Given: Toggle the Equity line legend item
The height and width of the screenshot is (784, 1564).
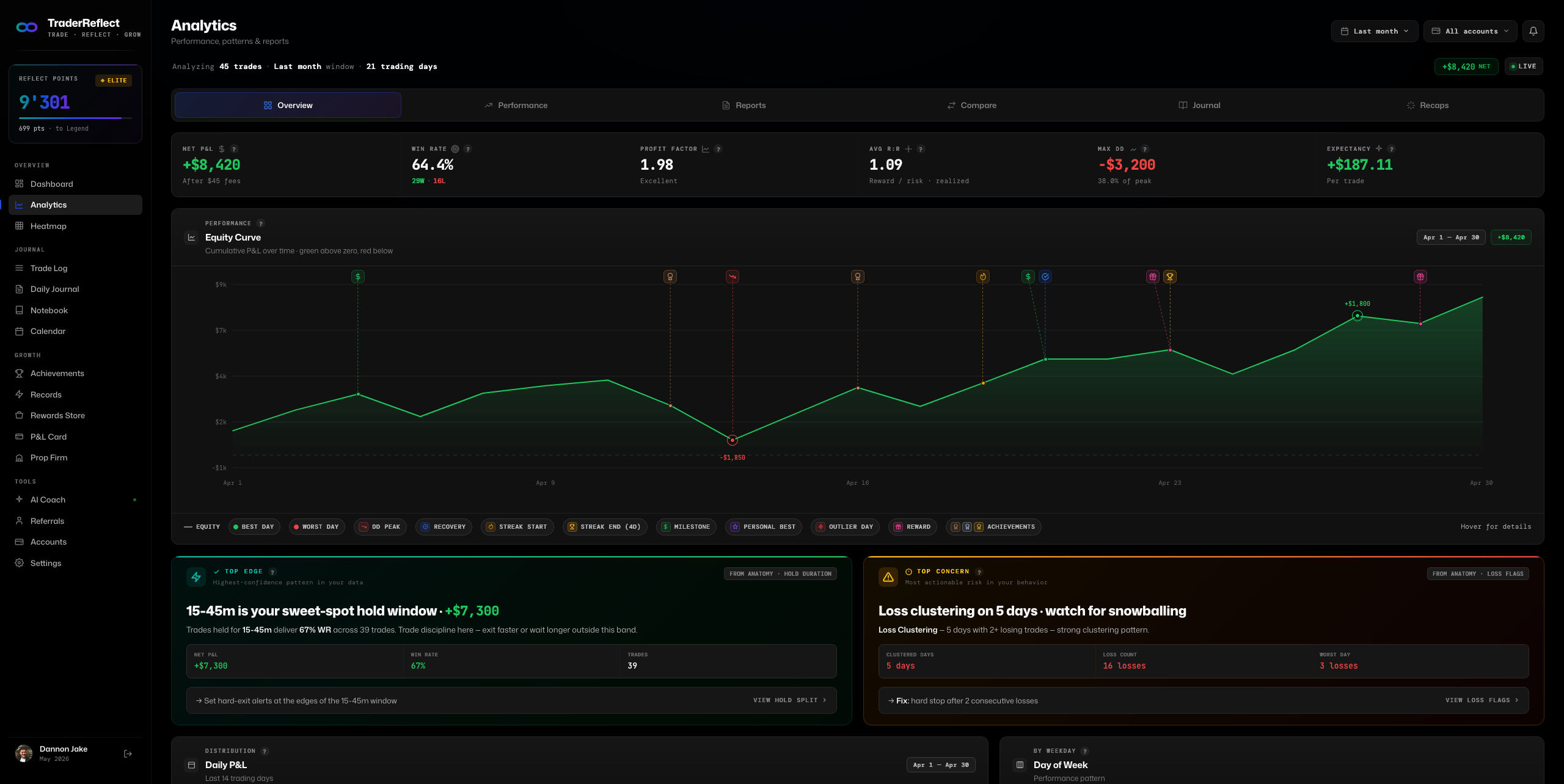Looking at the screenshot, I should coord(202,527).
